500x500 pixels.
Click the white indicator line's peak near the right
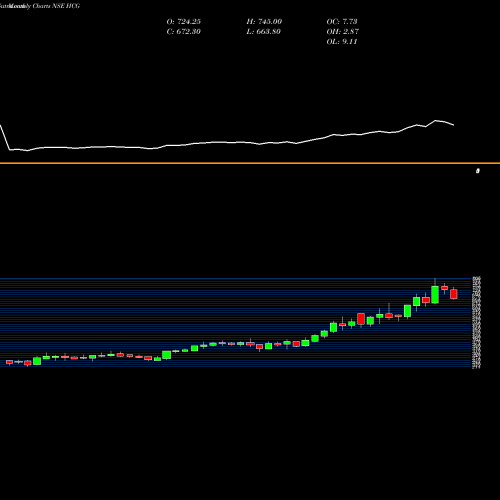point(436,121)
